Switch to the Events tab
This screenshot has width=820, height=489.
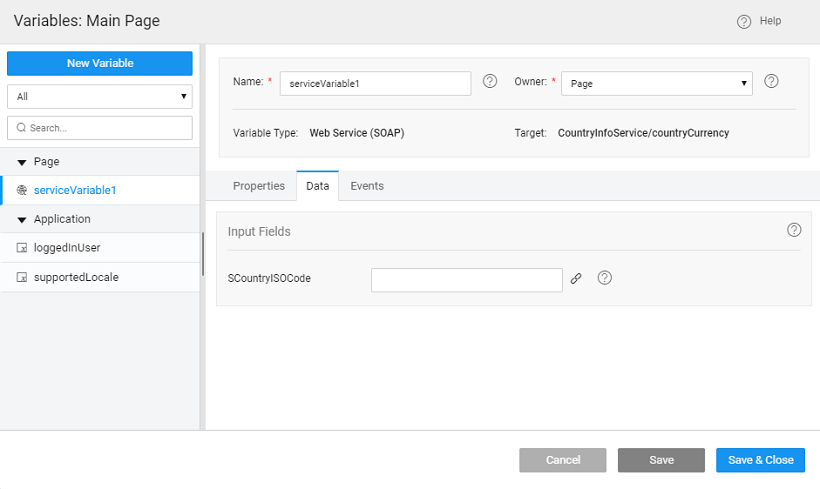tap(367, 186)
